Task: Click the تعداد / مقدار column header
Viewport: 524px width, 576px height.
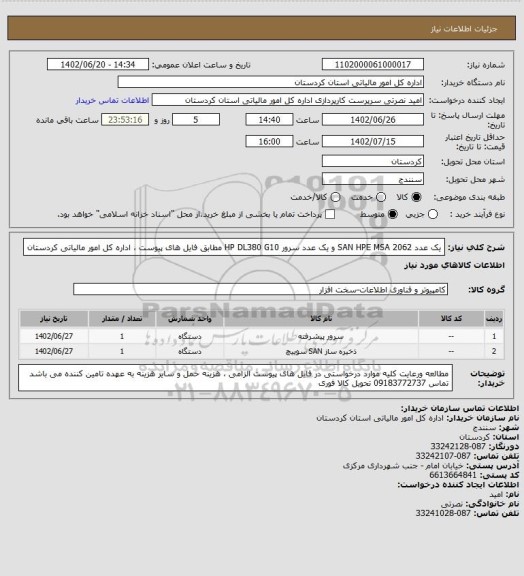Action: click(x=122, y=318)
